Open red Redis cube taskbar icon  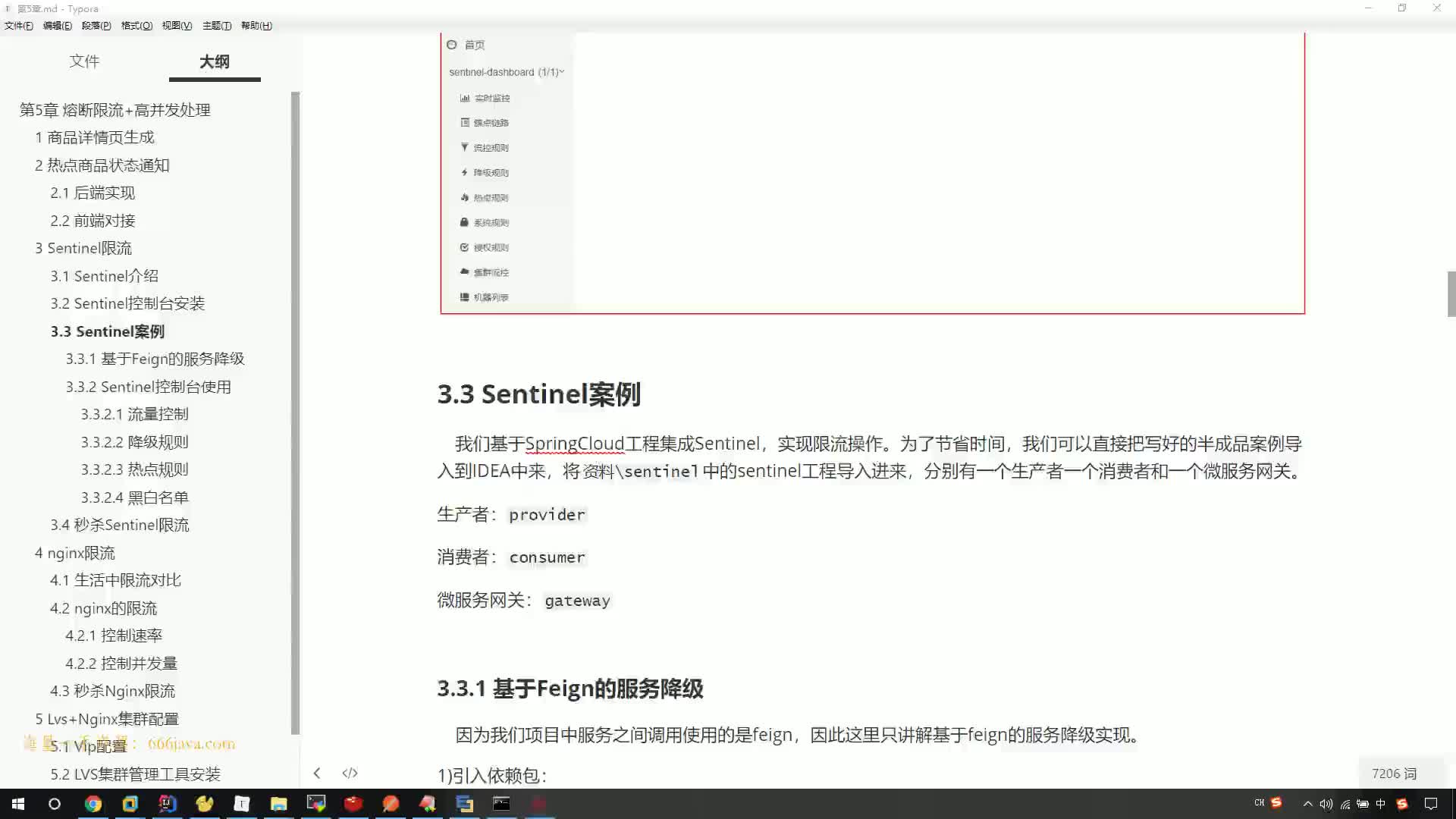[353, 804]
